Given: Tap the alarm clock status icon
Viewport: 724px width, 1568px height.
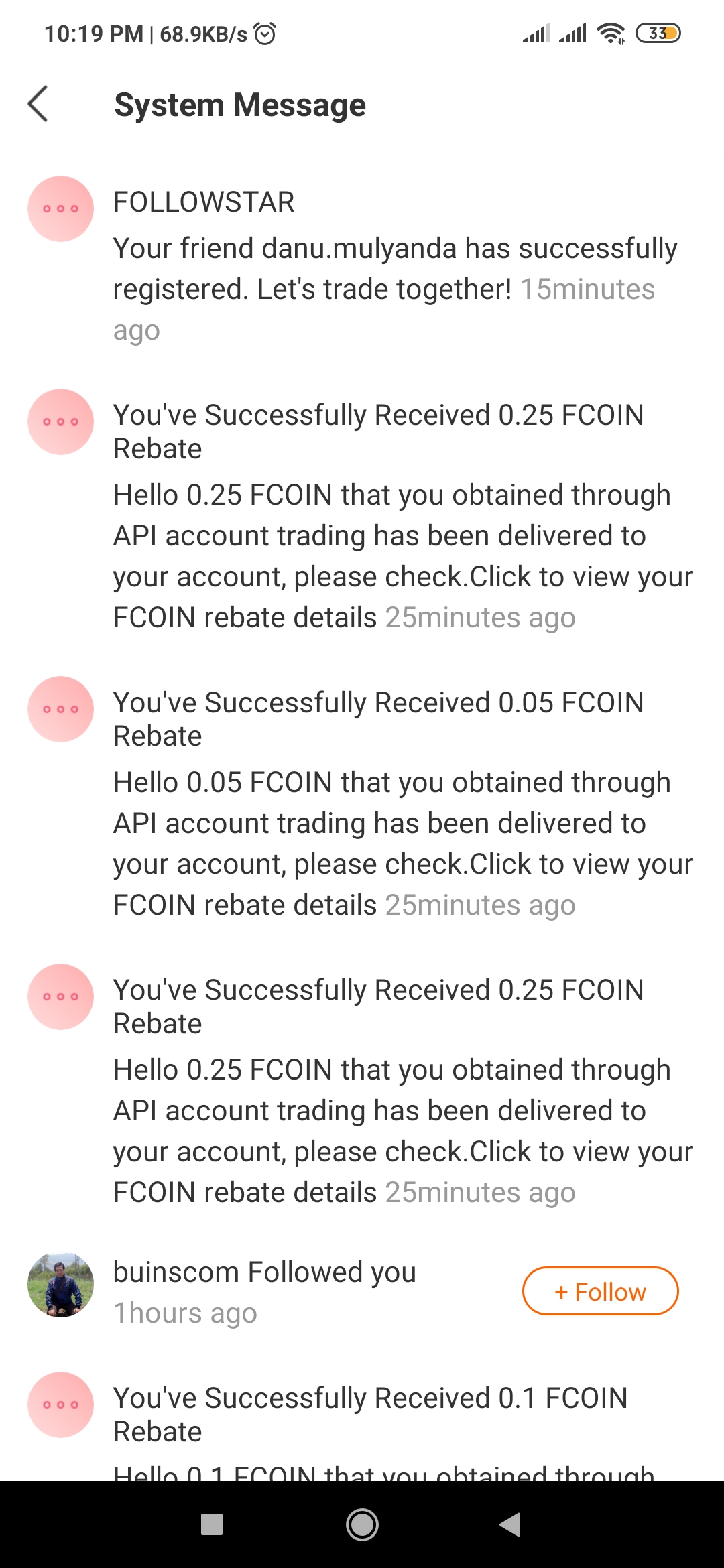Looking at the screenshot, I should (265, 33).
